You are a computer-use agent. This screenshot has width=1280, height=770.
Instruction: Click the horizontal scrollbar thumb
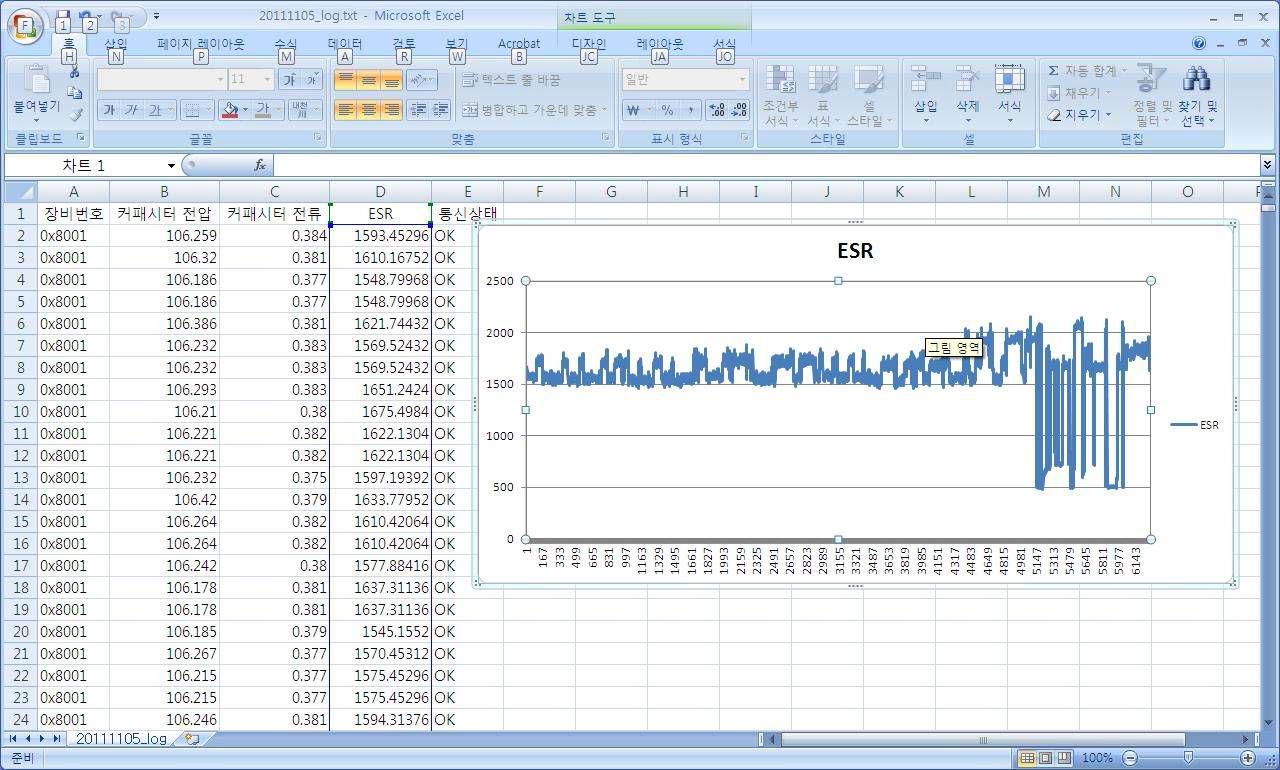(982, 740)
